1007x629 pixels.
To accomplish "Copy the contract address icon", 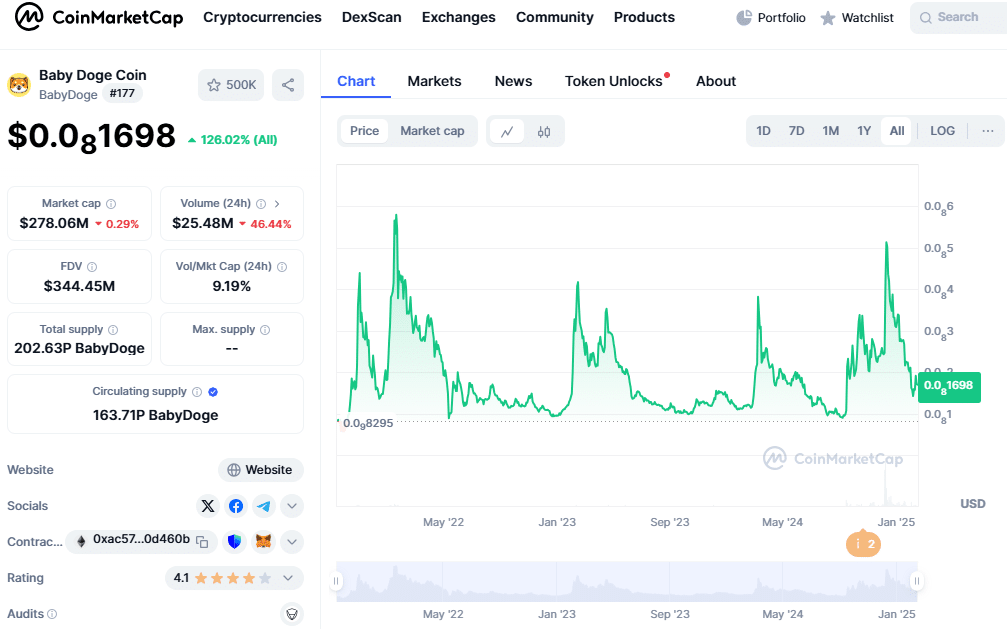I will [202, 542].
